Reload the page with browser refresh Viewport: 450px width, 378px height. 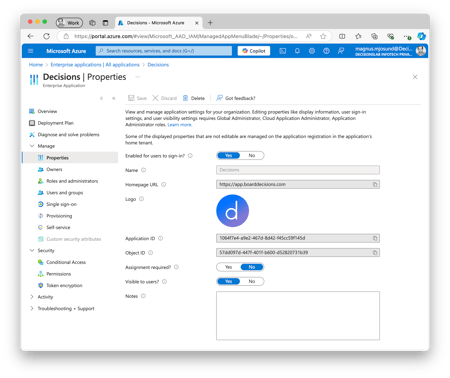point(46,36)
